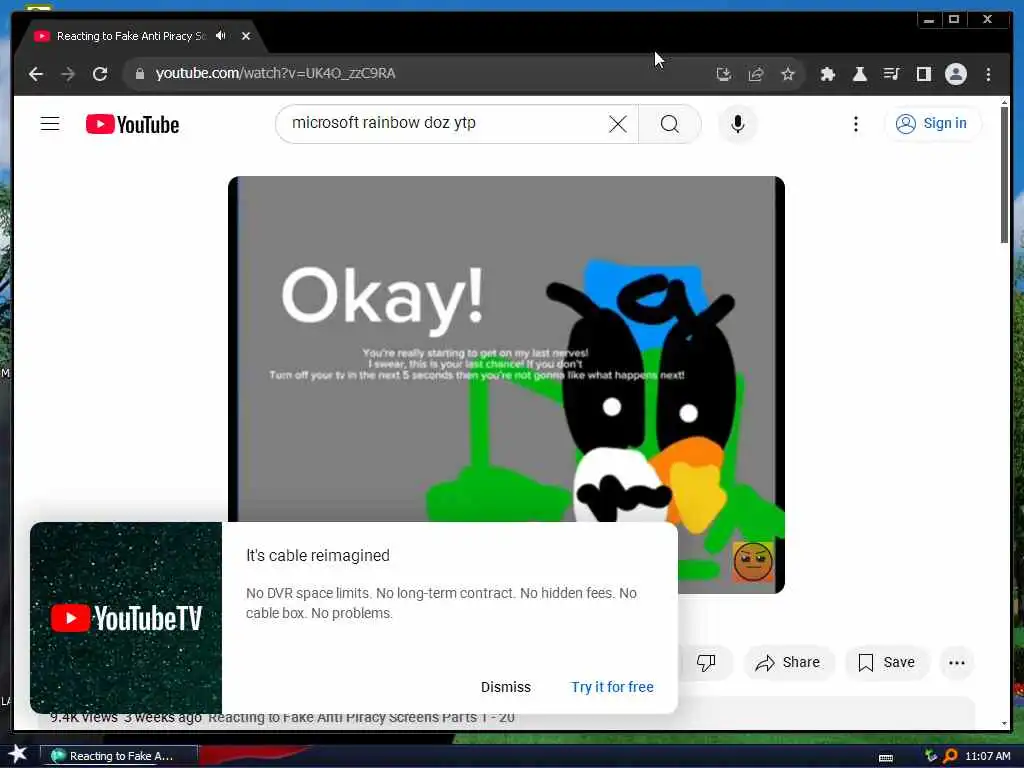
Task: Bookmark this page with the star
Action: point(788,74)
